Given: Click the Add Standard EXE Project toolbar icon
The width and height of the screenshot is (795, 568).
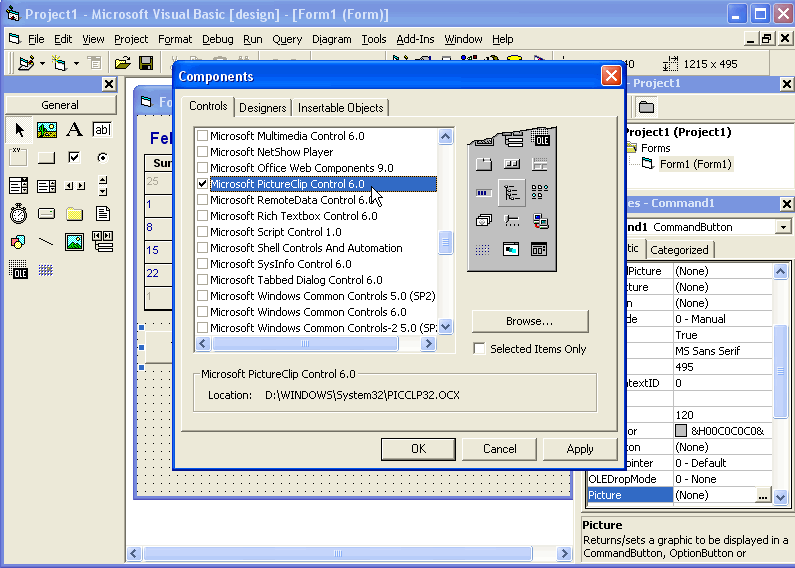Looking at the screenshot, I should [26, 63].
